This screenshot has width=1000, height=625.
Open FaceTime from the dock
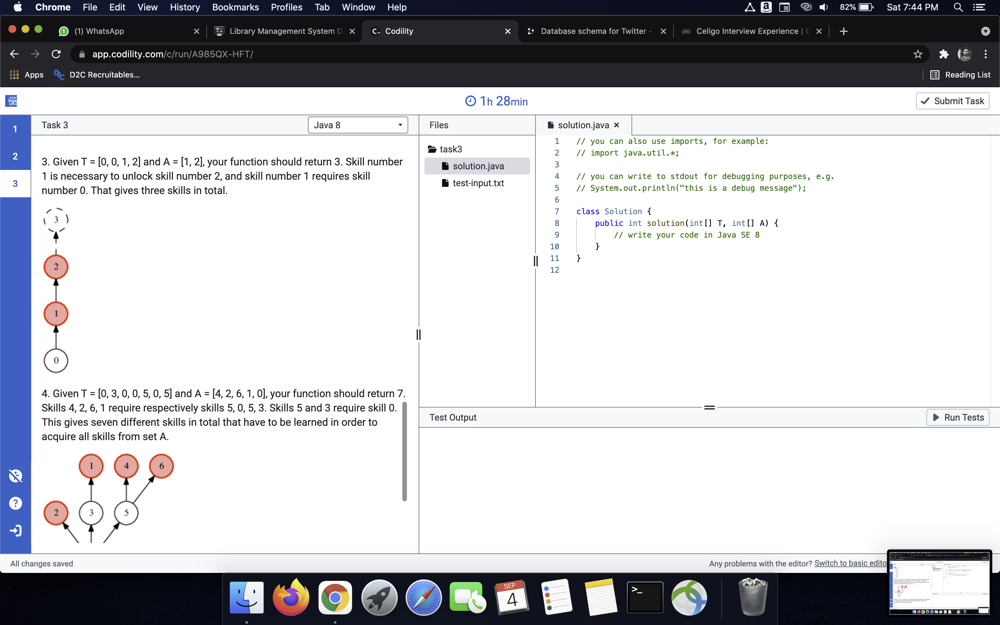click(x=467, y=598)
